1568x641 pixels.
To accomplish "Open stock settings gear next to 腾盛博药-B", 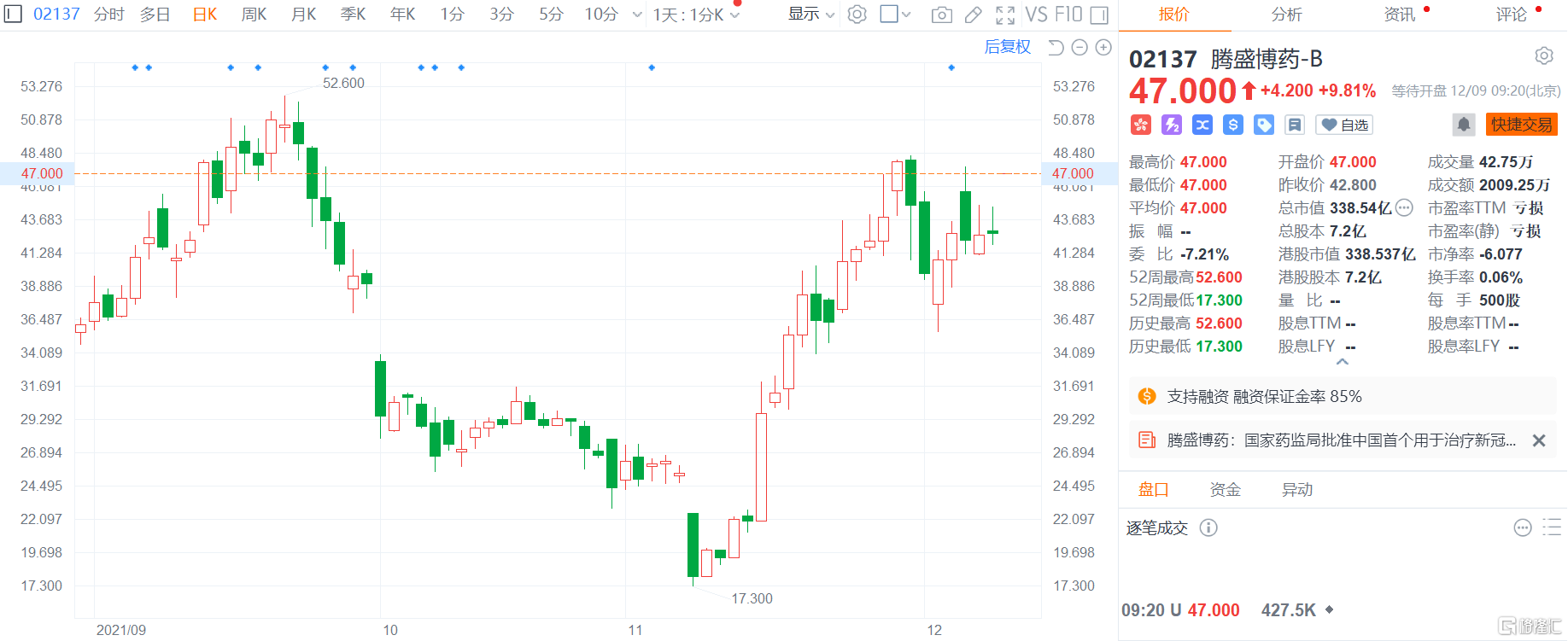I will (x=1543, y=55).
